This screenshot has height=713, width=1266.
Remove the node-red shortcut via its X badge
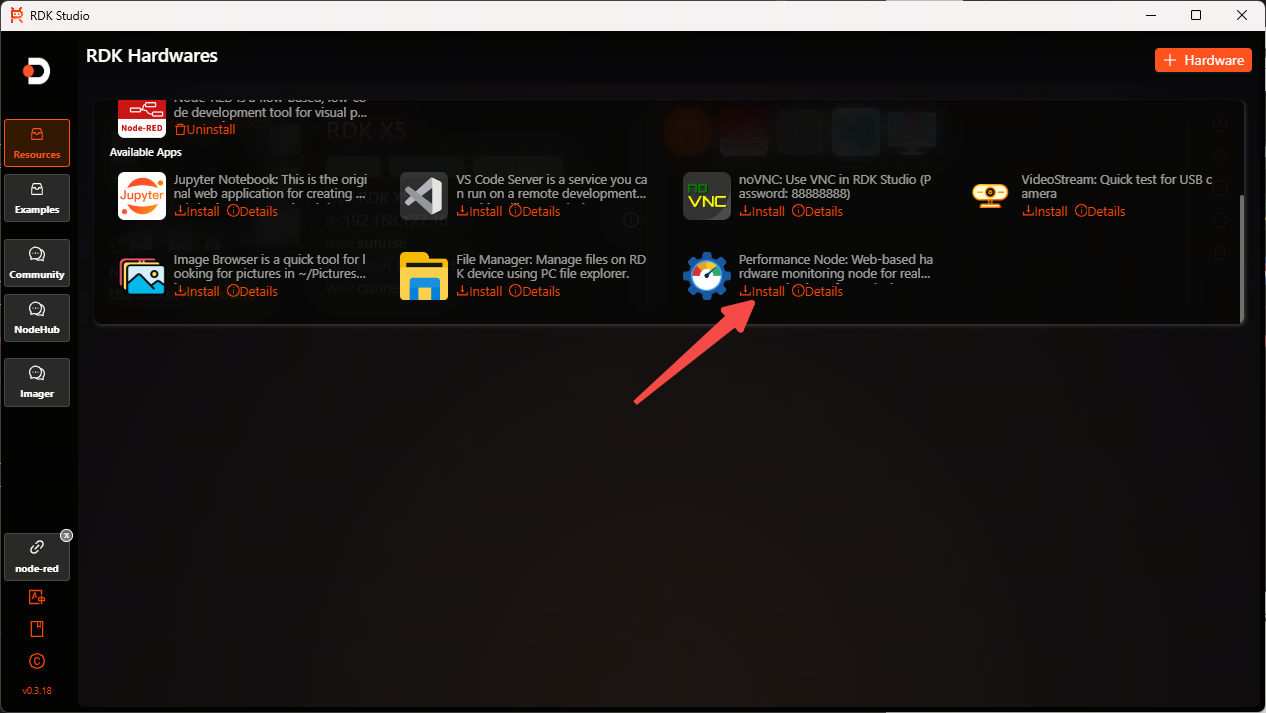tap(66, 535)
